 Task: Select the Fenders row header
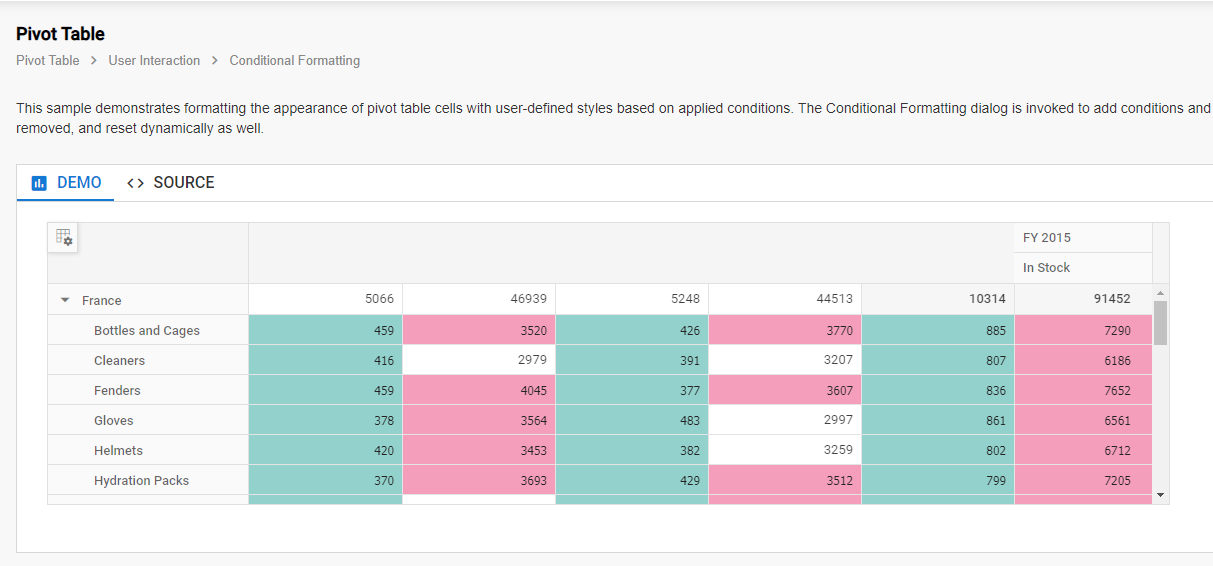117,391
